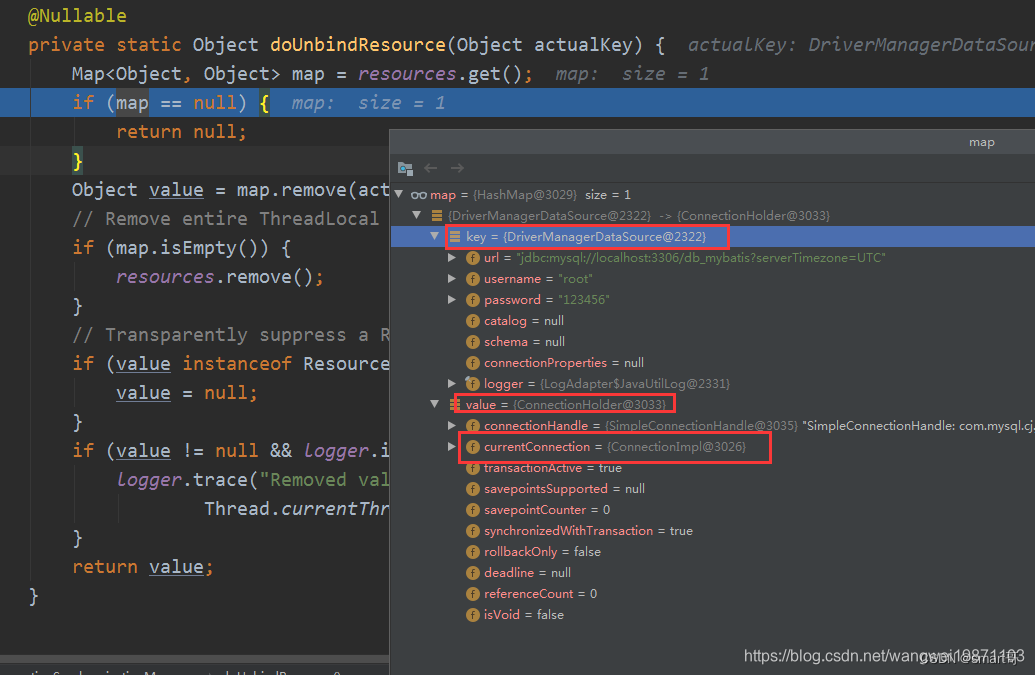Click field icon beside savepointsSupported

[x=473, y=489]
